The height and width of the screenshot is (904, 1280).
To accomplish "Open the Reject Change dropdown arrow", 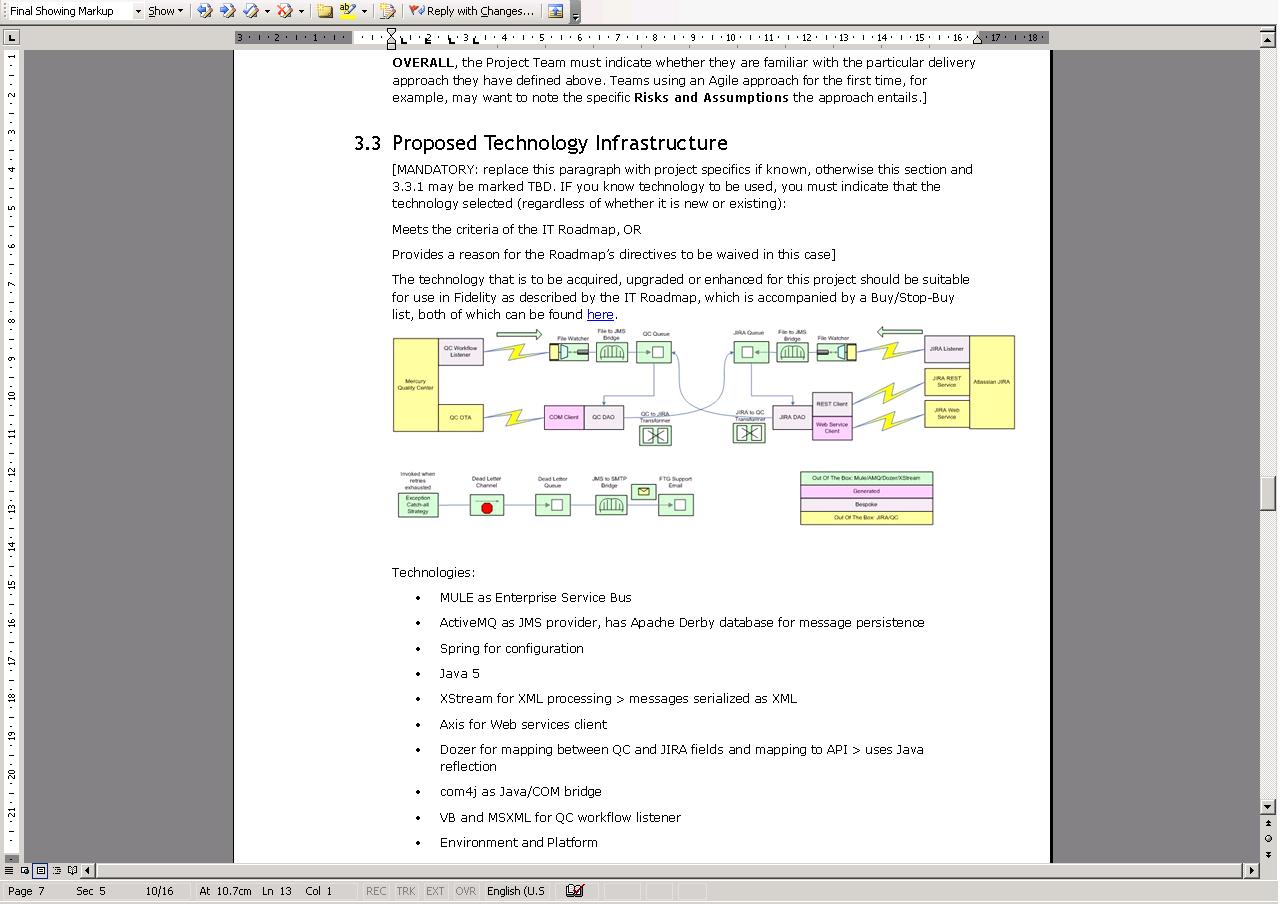I will click(300, 11).
